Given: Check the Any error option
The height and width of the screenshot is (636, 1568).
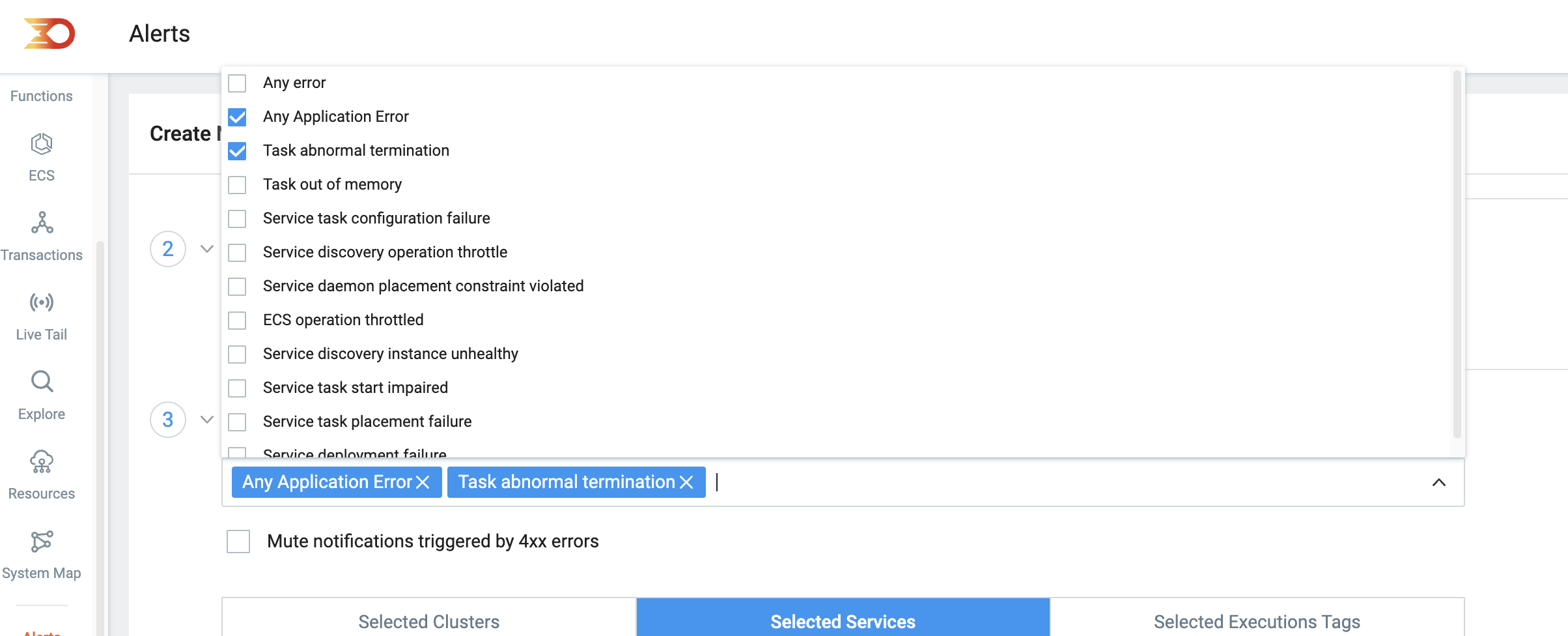Looking at the screenshot, I should [x=237, y=83].
